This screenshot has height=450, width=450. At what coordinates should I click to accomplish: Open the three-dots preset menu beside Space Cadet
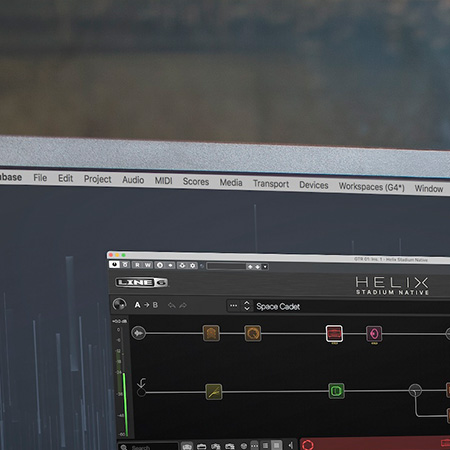click(234, 305)
